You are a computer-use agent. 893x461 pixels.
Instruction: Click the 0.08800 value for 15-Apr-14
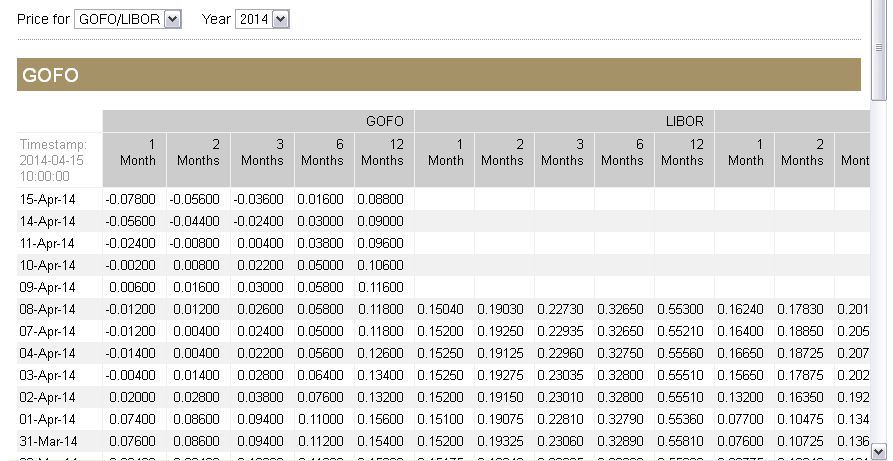pos(380,199)
